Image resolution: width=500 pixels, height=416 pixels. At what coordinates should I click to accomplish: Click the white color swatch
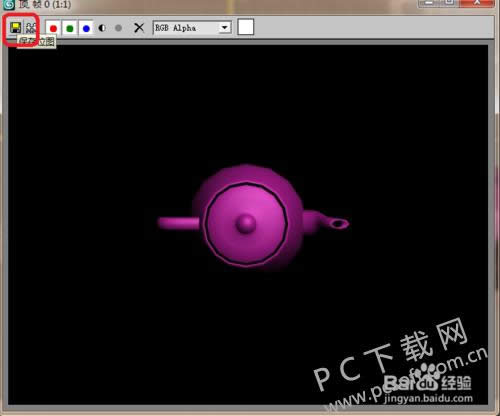point(246,27)
